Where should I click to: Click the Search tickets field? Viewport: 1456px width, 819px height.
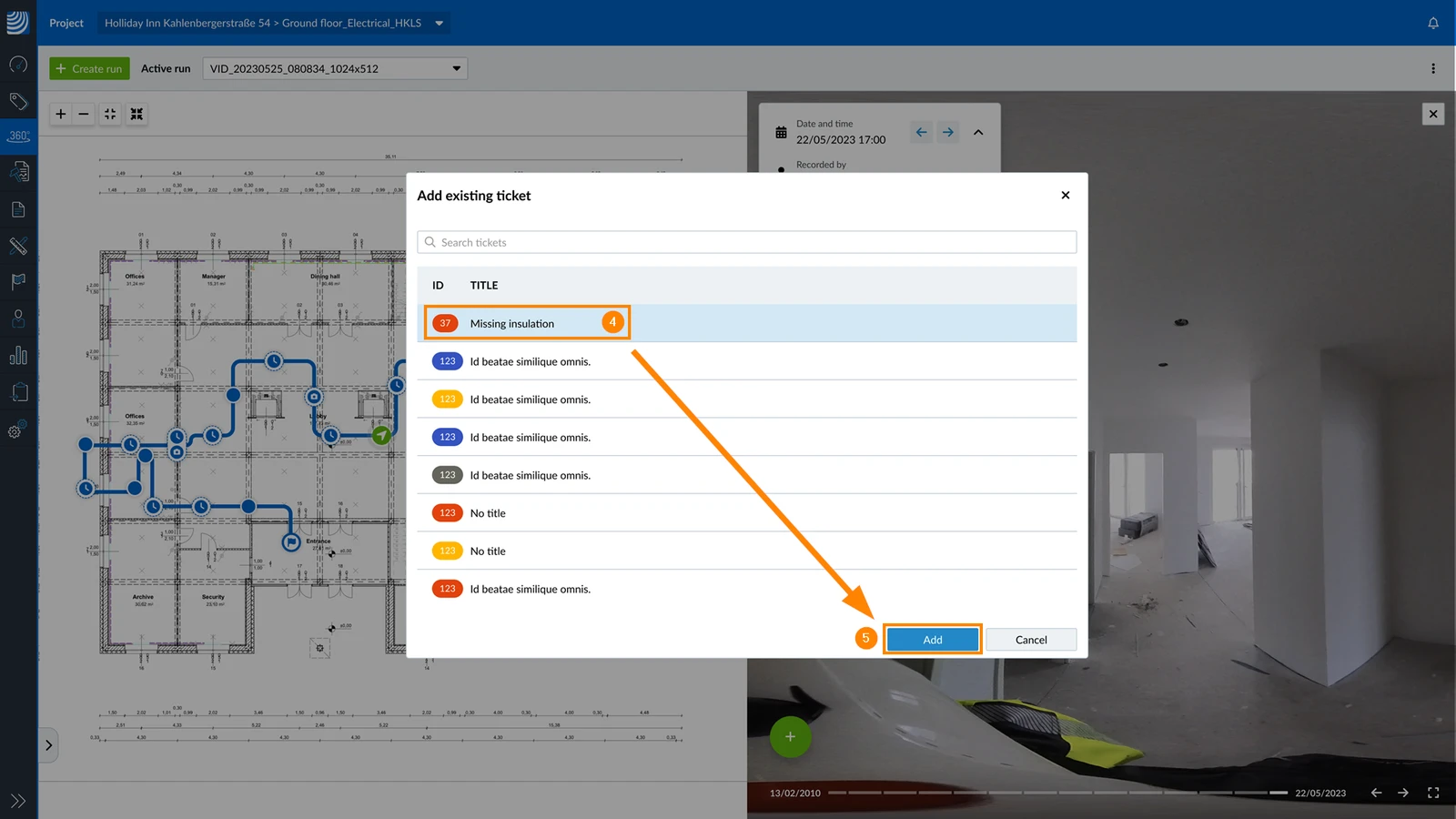click(x=747, y=242)
